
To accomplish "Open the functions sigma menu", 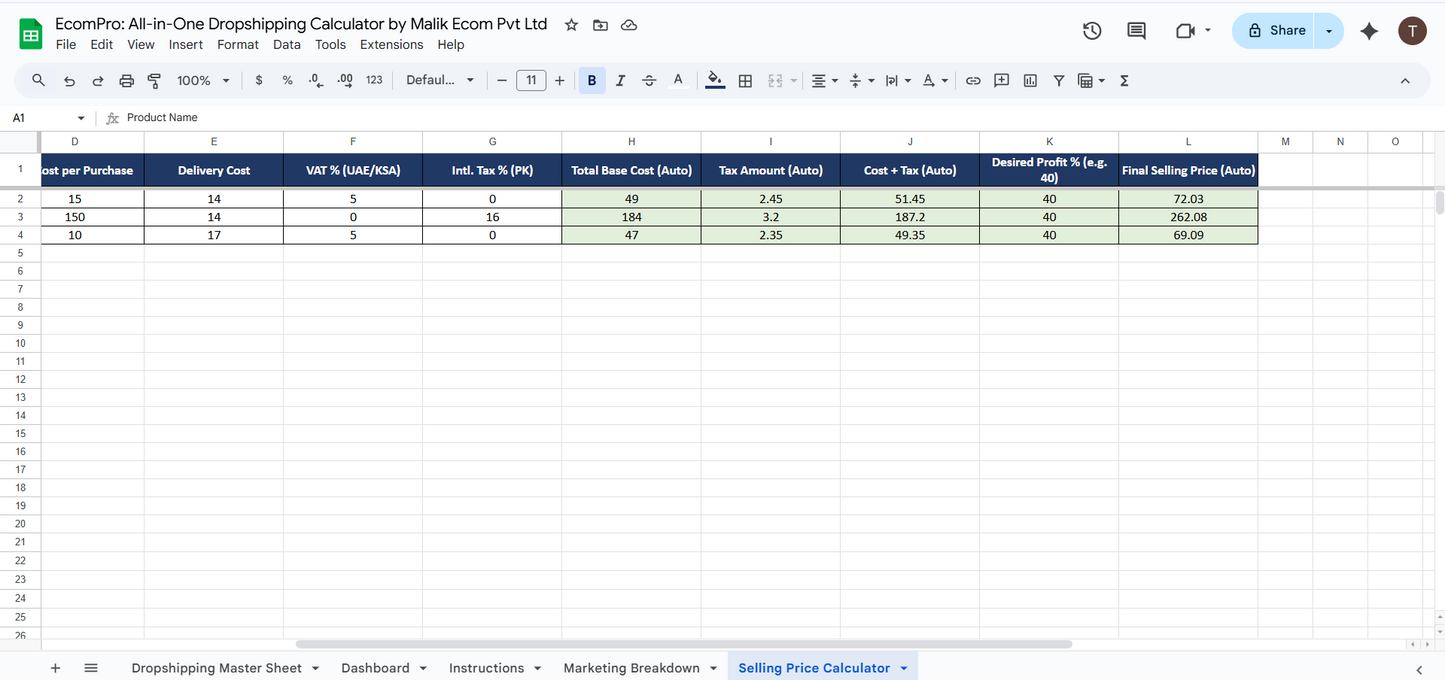I will click(1124, 80).
